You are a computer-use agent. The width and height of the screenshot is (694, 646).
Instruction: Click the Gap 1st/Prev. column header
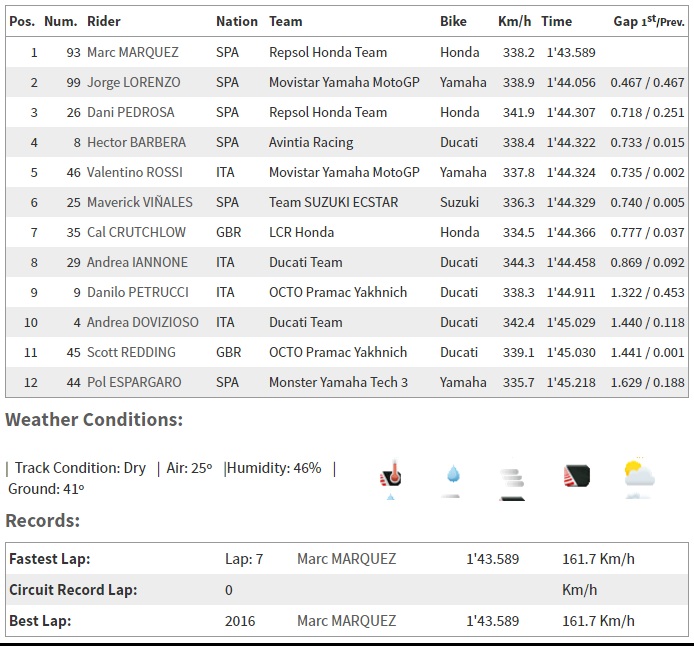pos(648,21)
